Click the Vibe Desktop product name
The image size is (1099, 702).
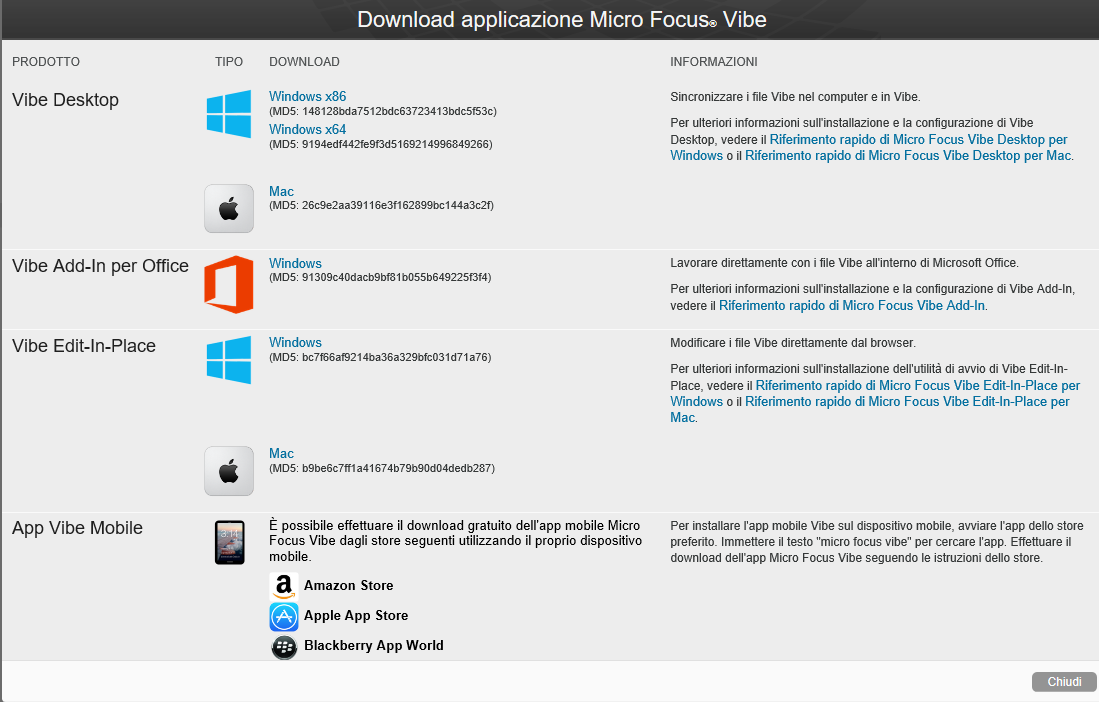coord(65,100)
